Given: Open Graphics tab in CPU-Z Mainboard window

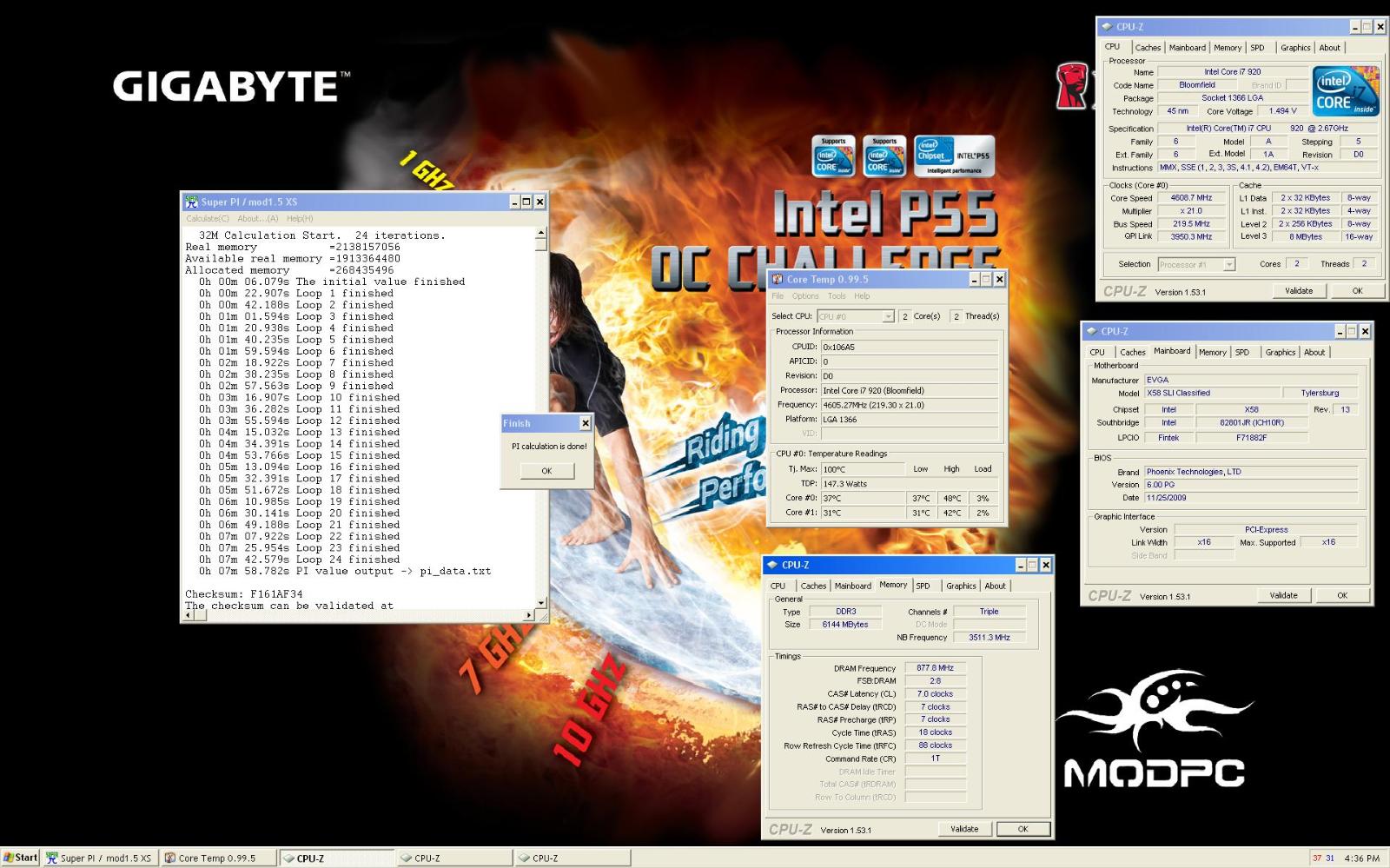Looking at the screenshot, I should point(1281,353).
